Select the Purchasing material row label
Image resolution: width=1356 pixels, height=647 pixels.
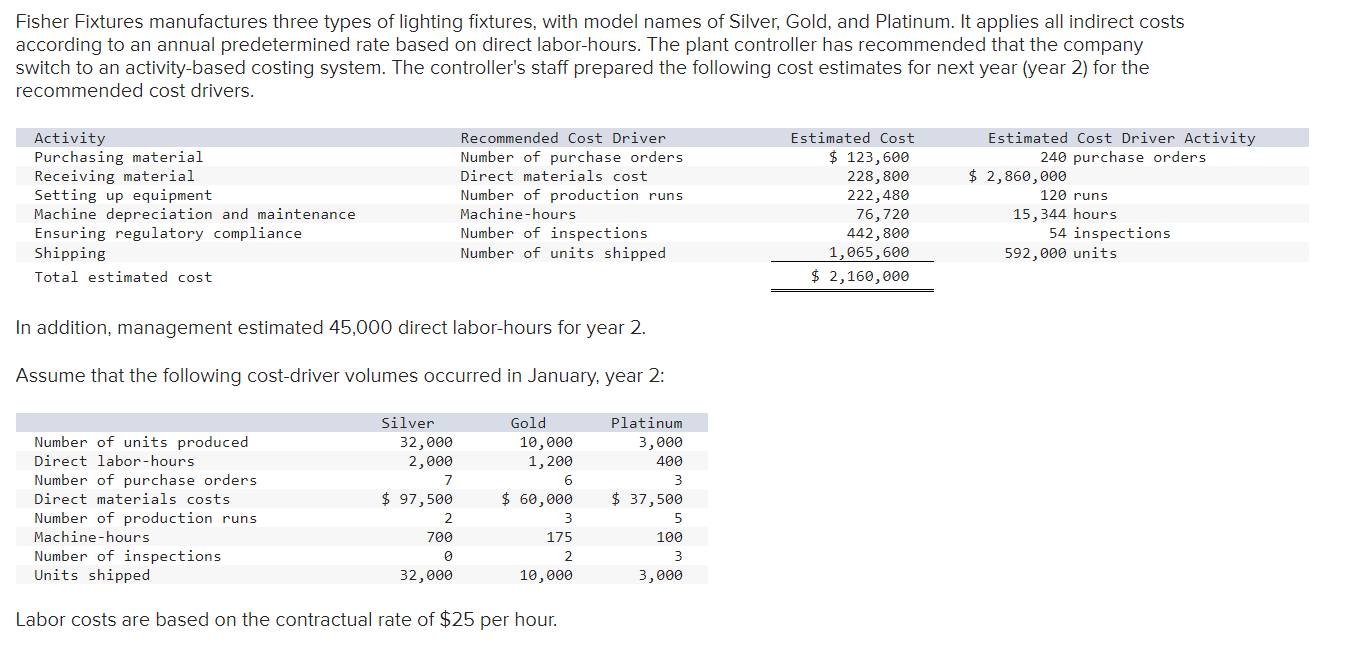tap(119, 157)
